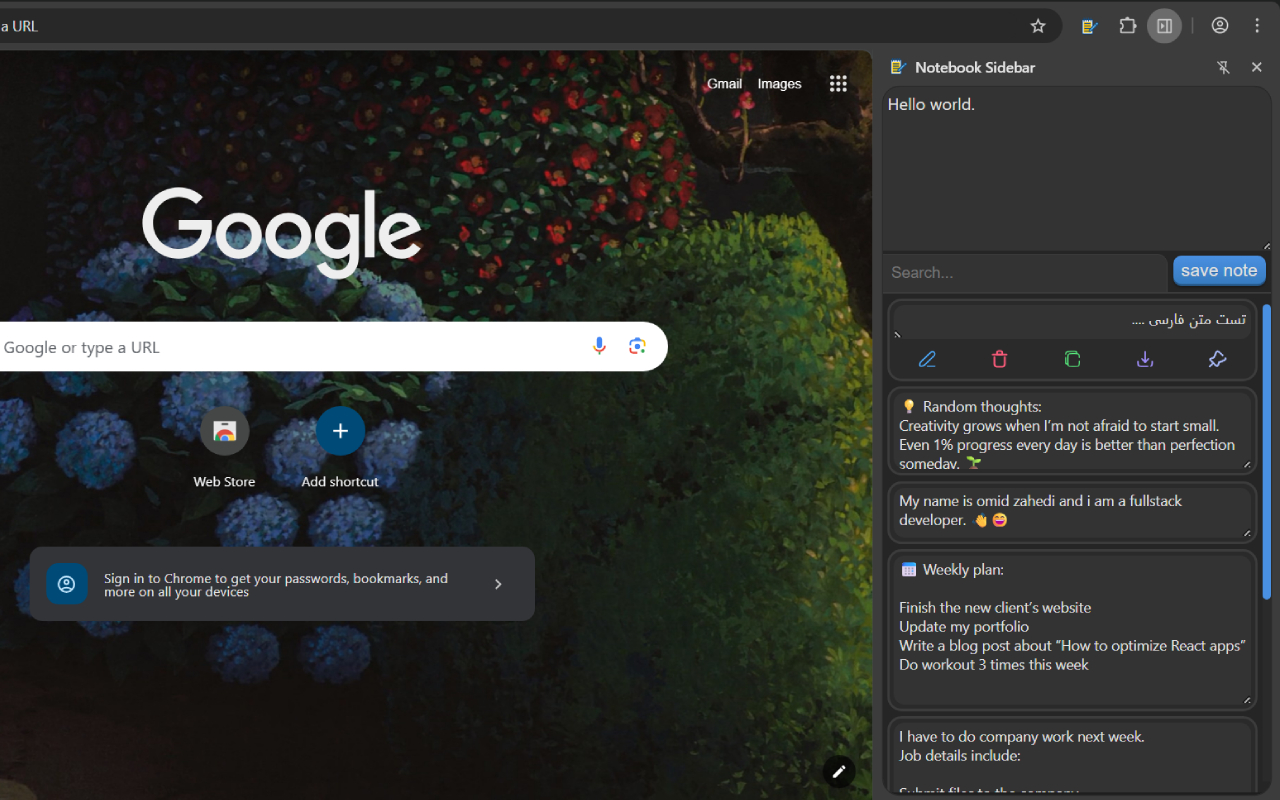Screen dimensions: 1280x800
Task: Open the Chrome profile avatar menu
Action: click(1220, 26)
